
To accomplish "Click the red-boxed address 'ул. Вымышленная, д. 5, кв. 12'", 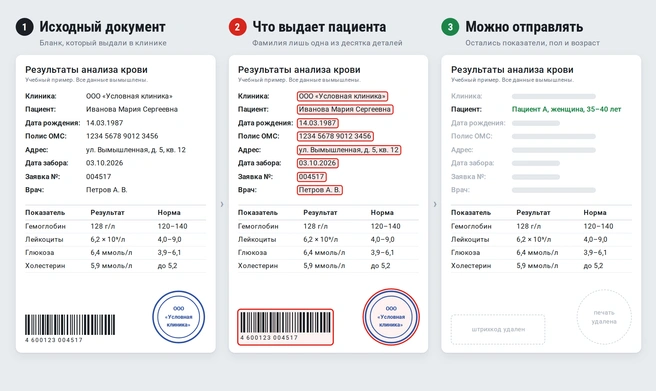I will [349, 150].
